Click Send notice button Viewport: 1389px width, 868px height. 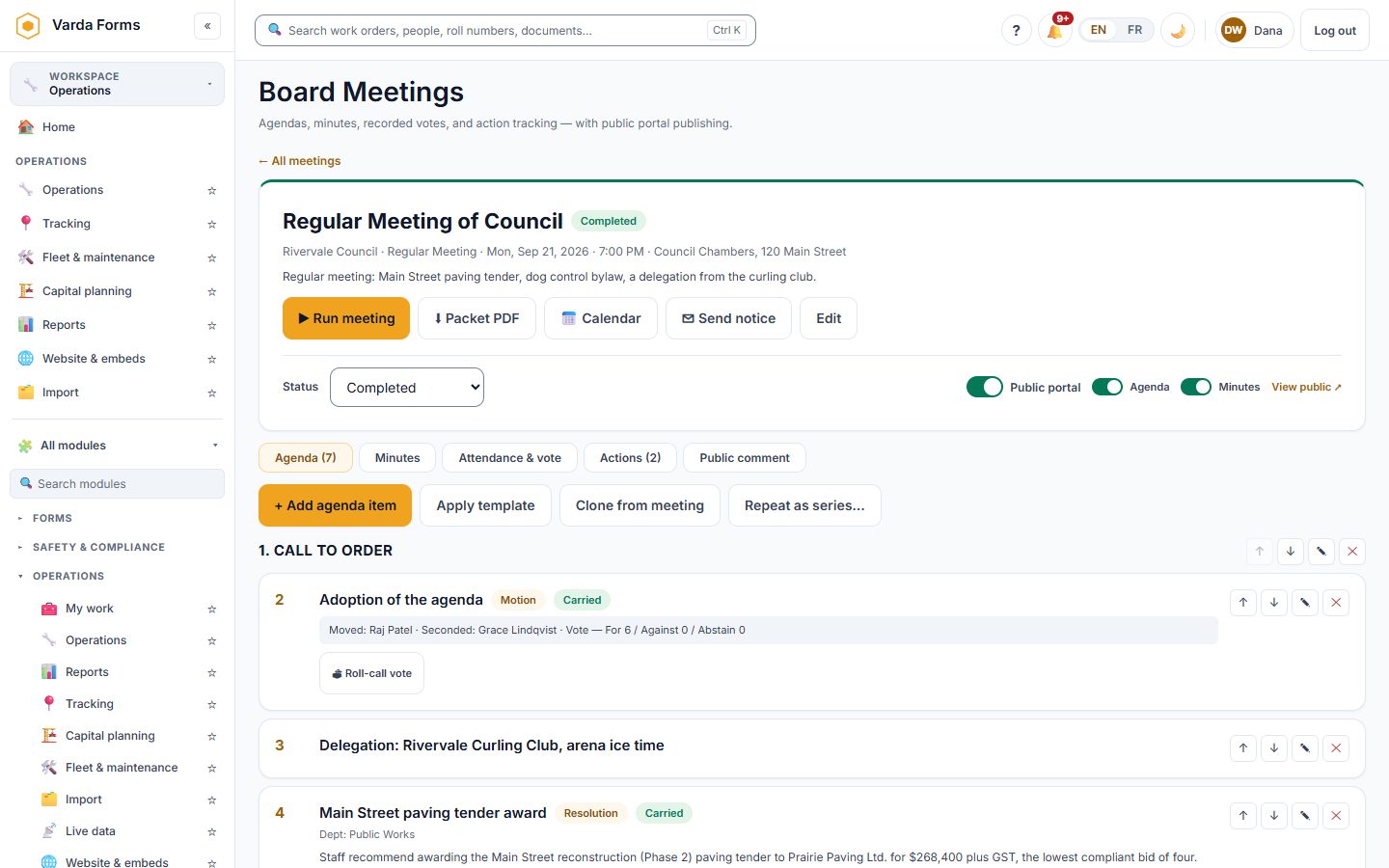[x=728, y=318]
